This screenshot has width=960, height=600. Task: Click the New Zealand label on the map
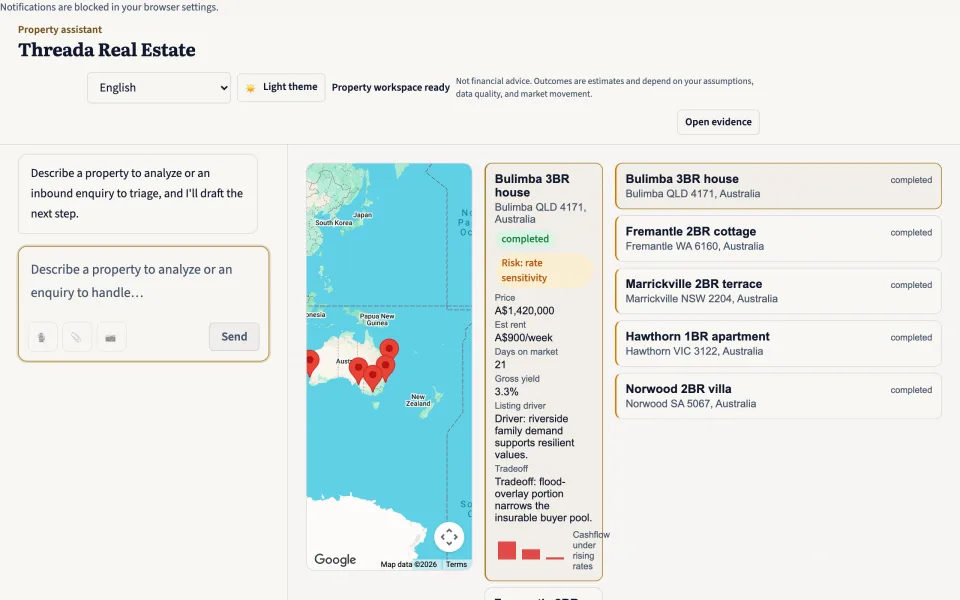[x=418, y=400]
